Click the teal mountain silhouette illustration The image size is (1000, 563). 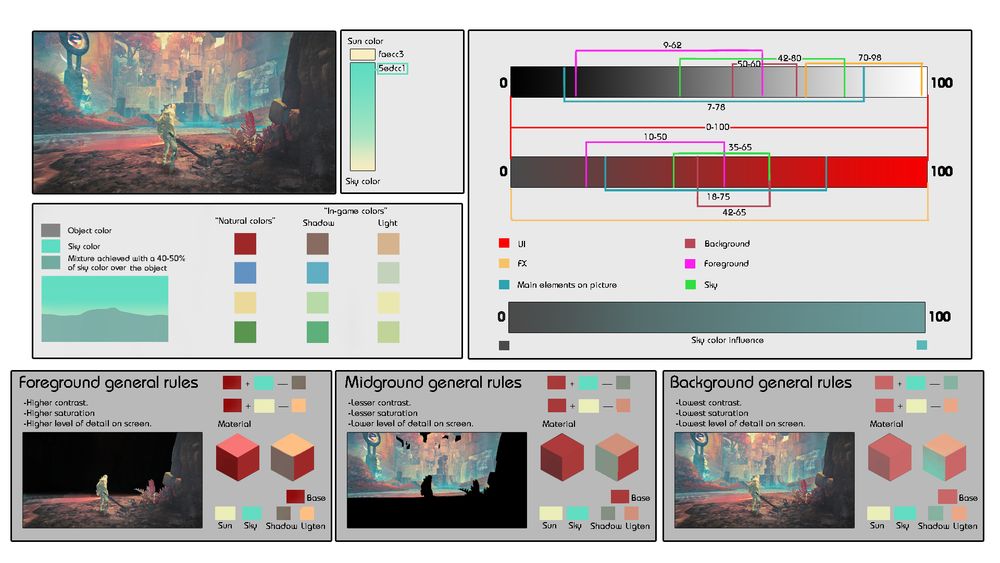click(x=105, y=309)
